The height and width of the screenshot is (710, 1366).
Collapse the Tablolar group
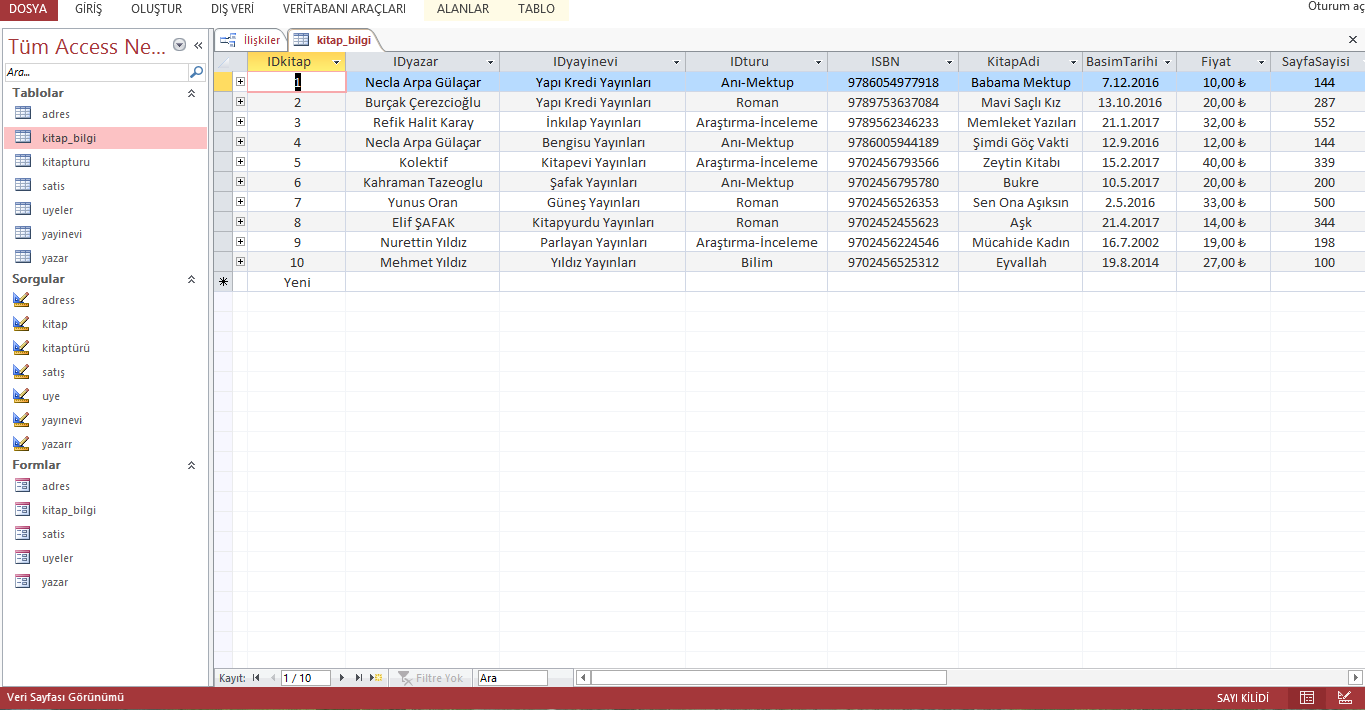[191, 93]
